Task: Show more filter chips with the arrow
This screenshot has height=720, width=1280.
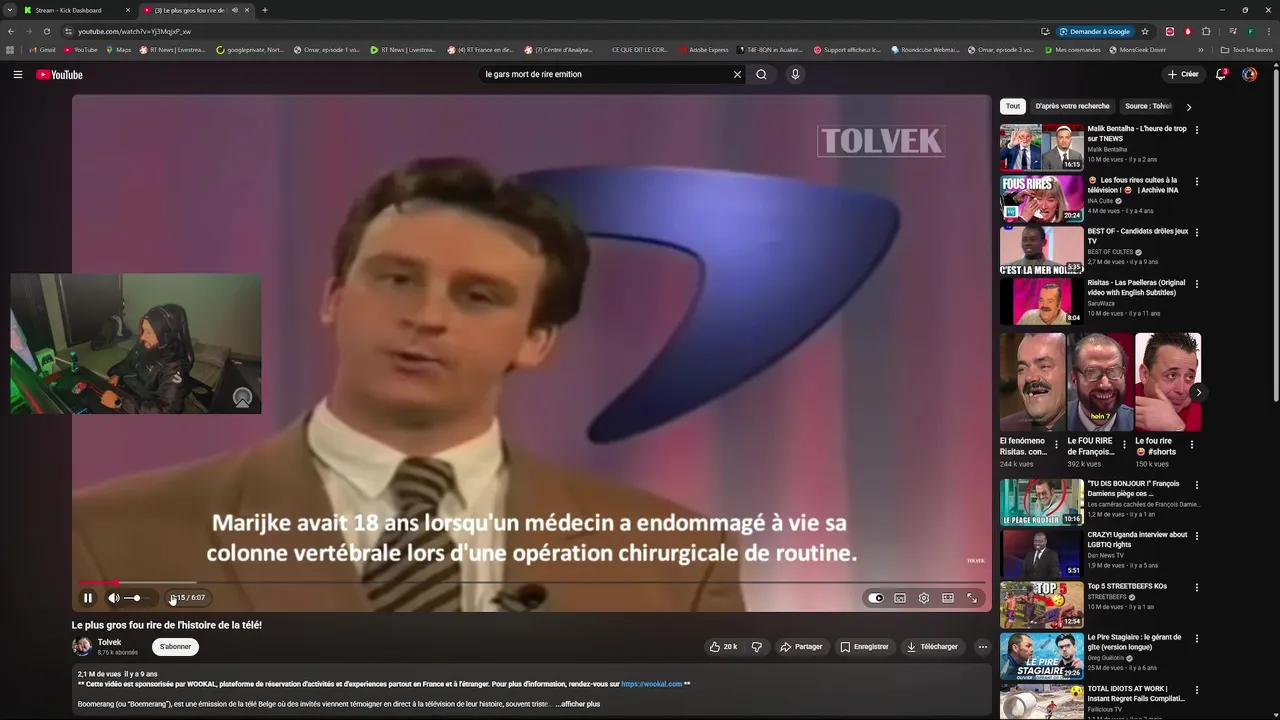Action: coord(1188,107)
